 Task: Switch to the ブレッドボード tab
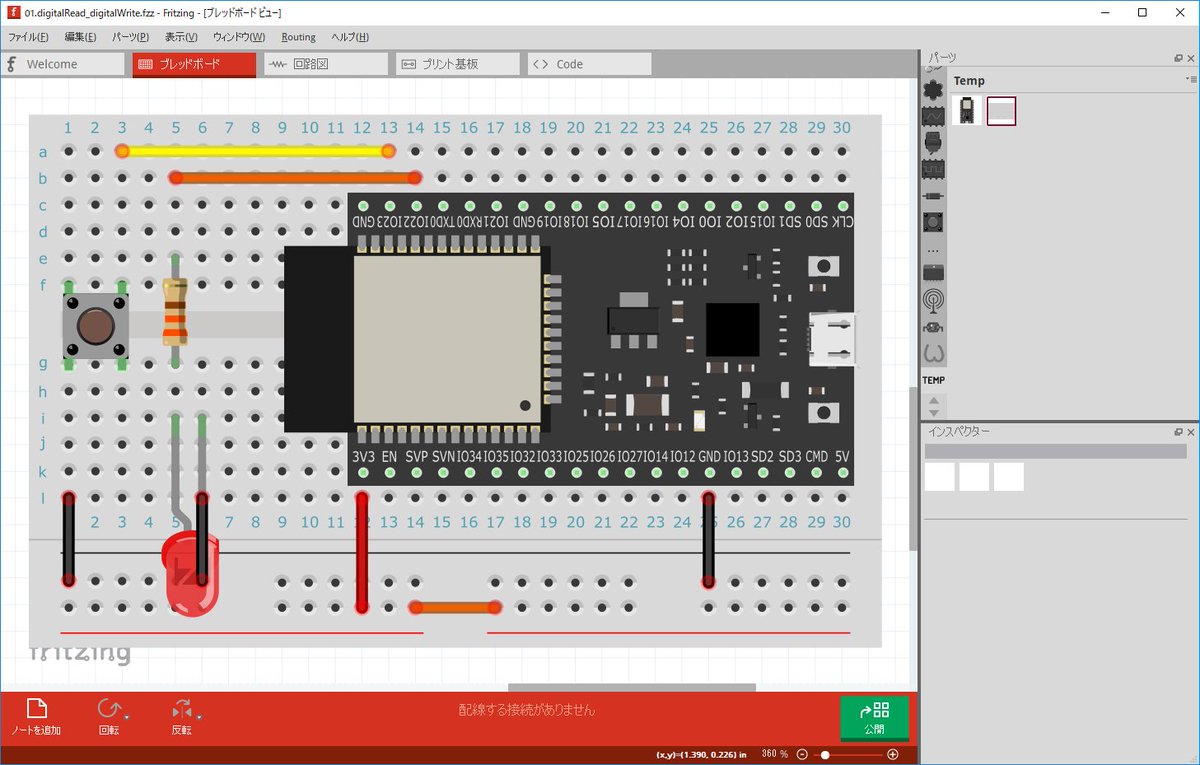[x=194, y=64]
